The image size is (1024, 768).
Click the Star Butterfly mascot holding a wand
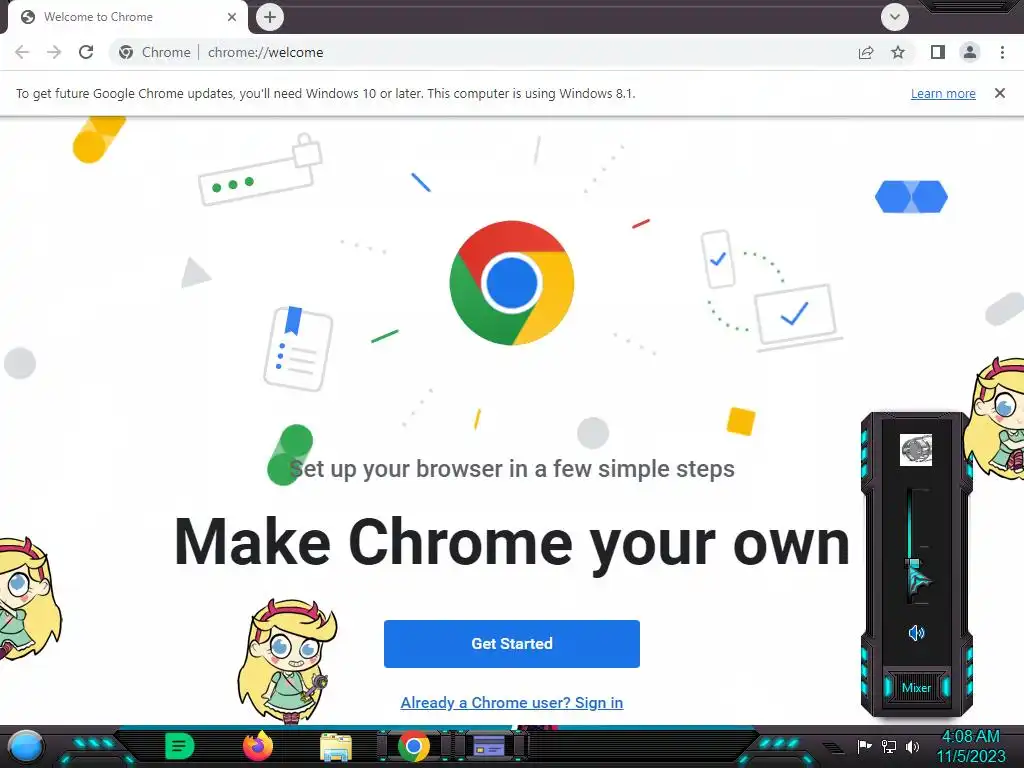(287, 661)
